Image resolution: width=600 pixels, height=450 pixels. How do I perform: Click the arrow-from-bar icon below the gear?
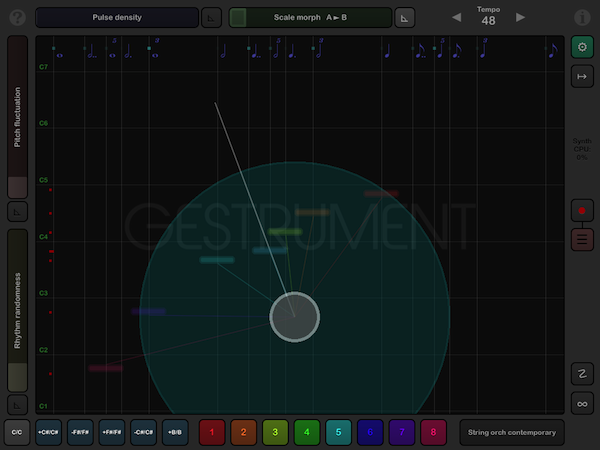pyautogui.click(x=582, y=77)
